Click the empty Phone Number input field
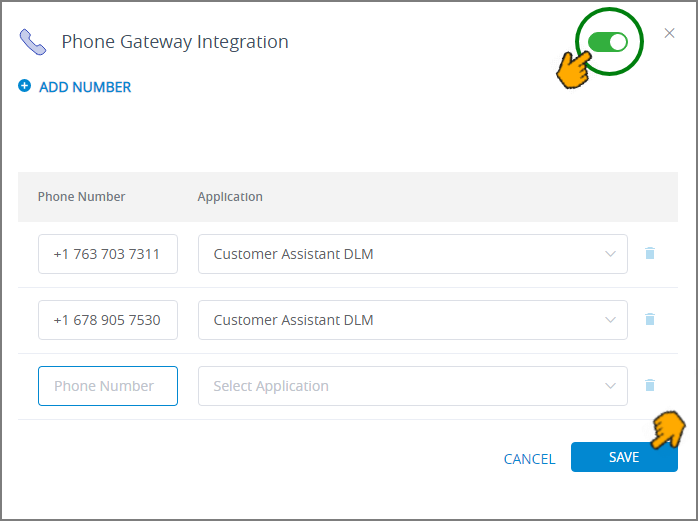The height and width of the screenshot is (521, 698). (108, 386)
